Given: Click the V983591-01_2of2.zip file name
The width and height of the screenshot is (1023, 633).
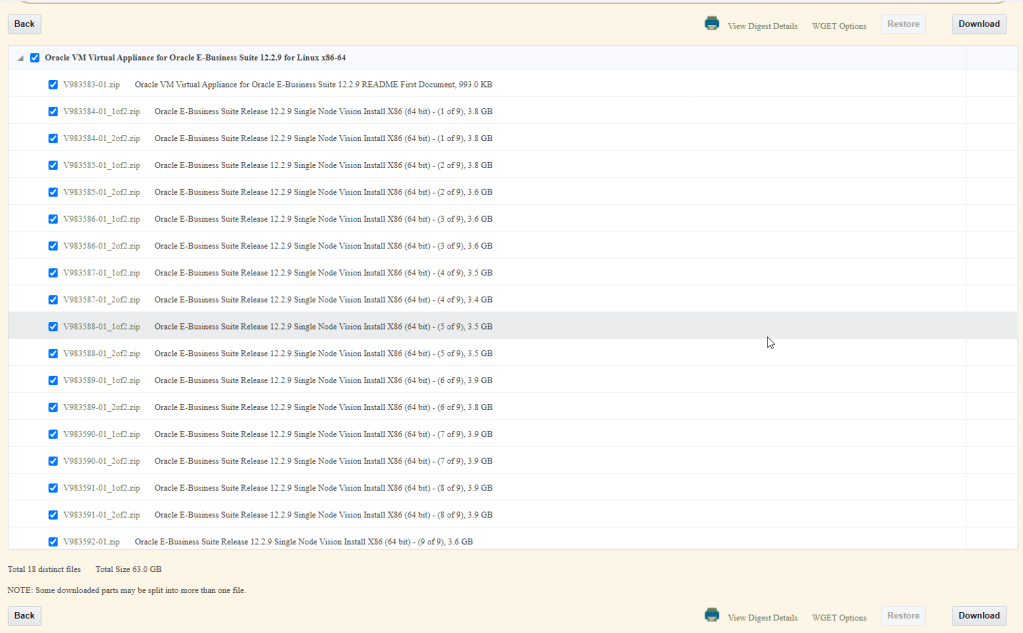Looking at the screenshot, I should tap(101, 515).
